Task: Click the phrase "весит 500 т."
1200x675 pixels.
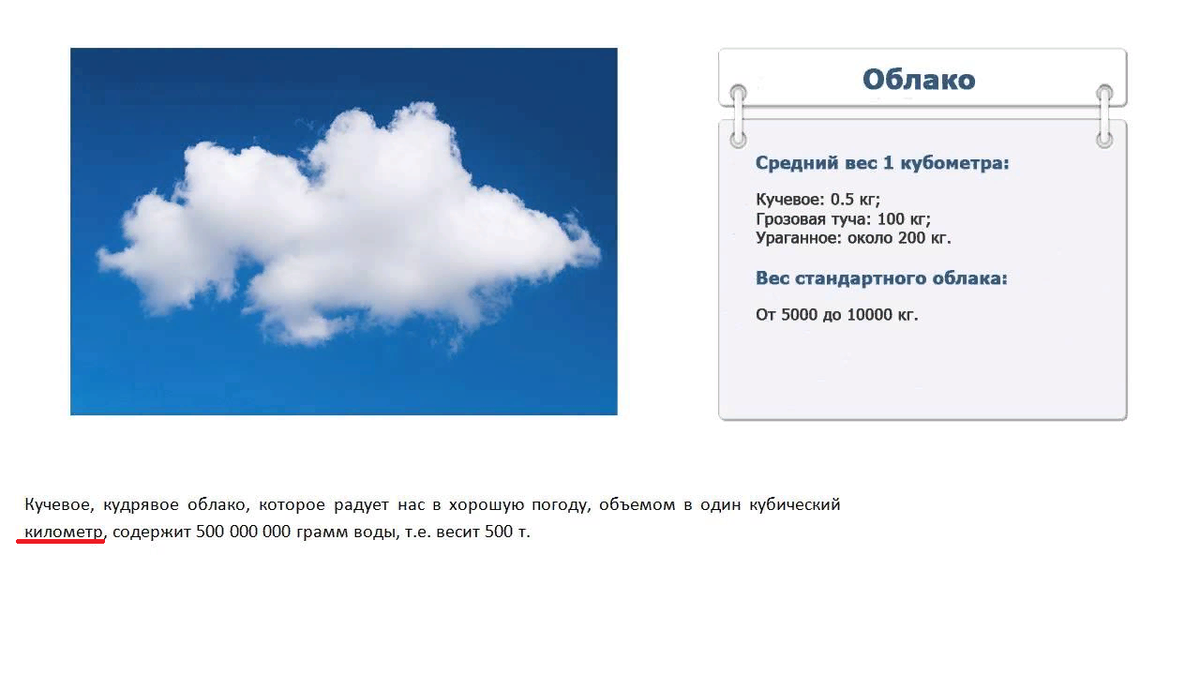Action: pos(483,532)
